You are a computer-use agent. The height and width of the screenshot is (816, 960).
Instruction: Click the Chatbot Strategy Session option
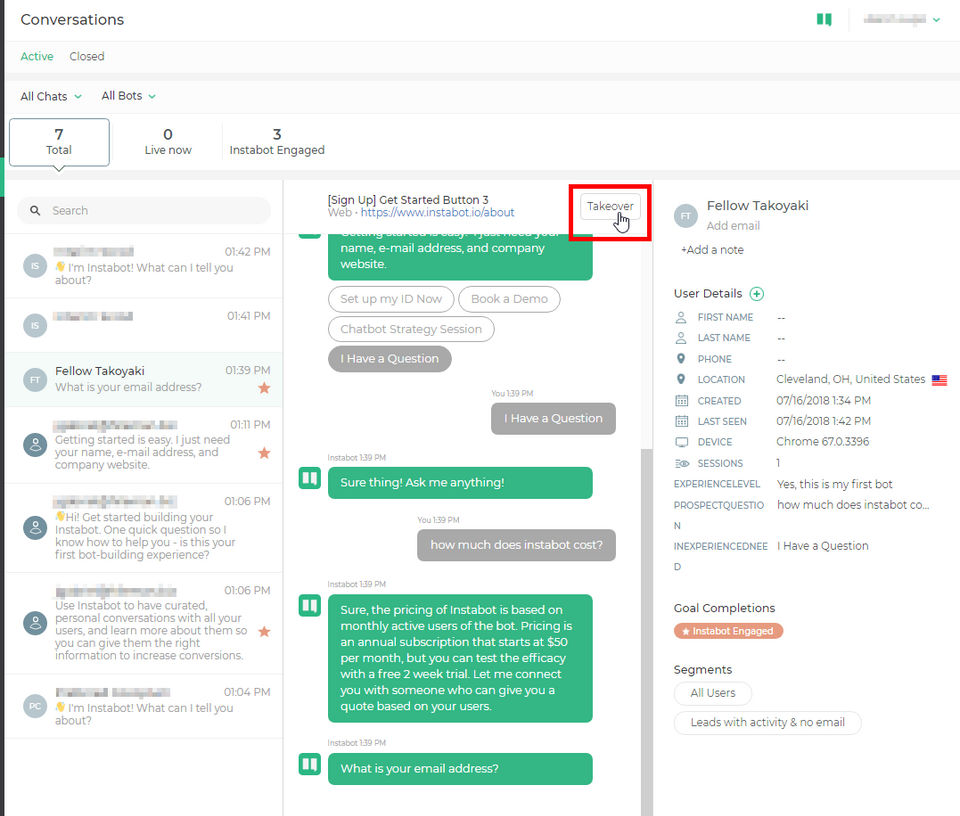point(411,329)
